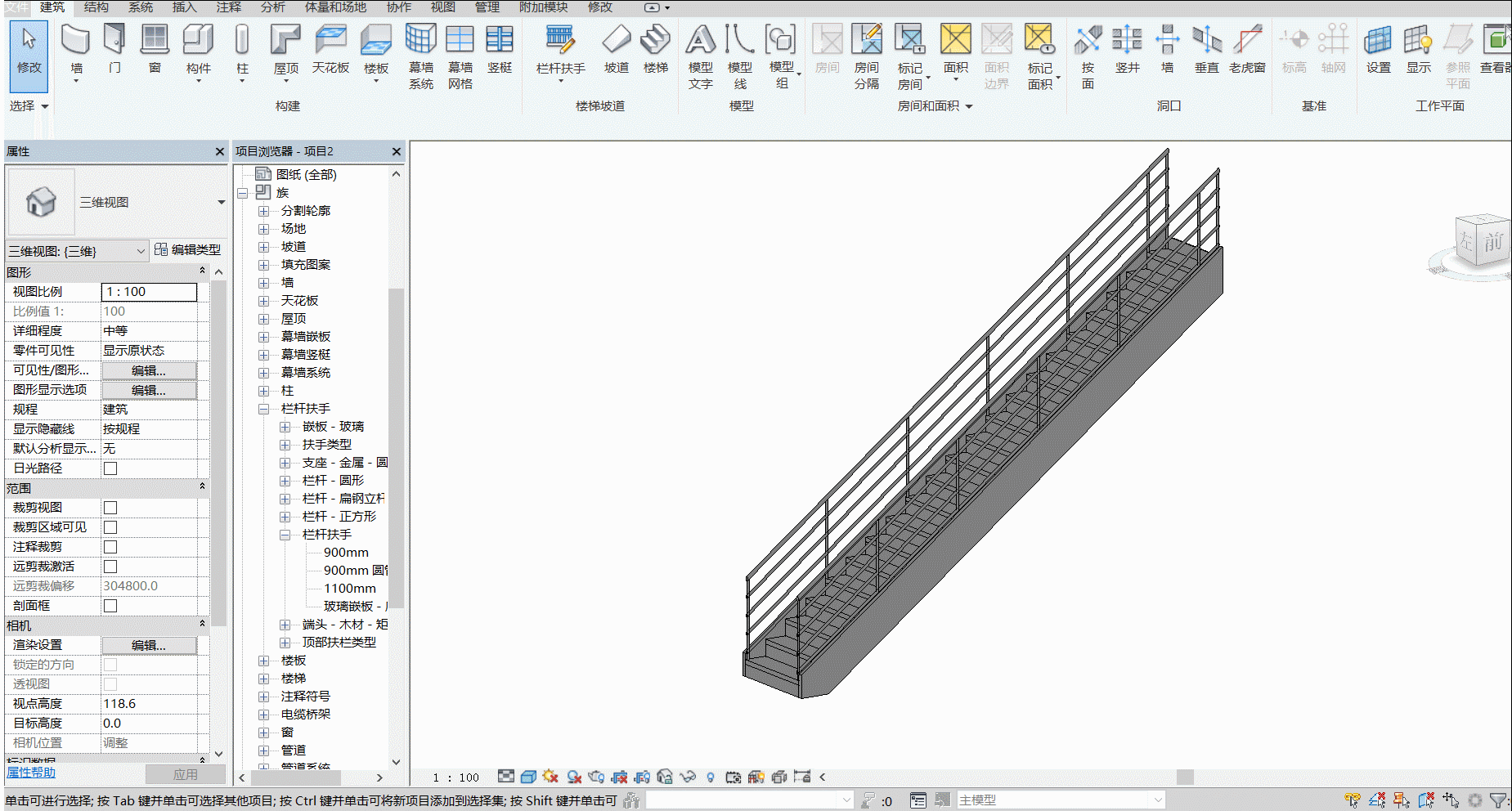Image resolution: width=1512 pixels, height=811 pixels.
Task: Open the 三维视图 type selector dropdown
Action: (221, 203)
